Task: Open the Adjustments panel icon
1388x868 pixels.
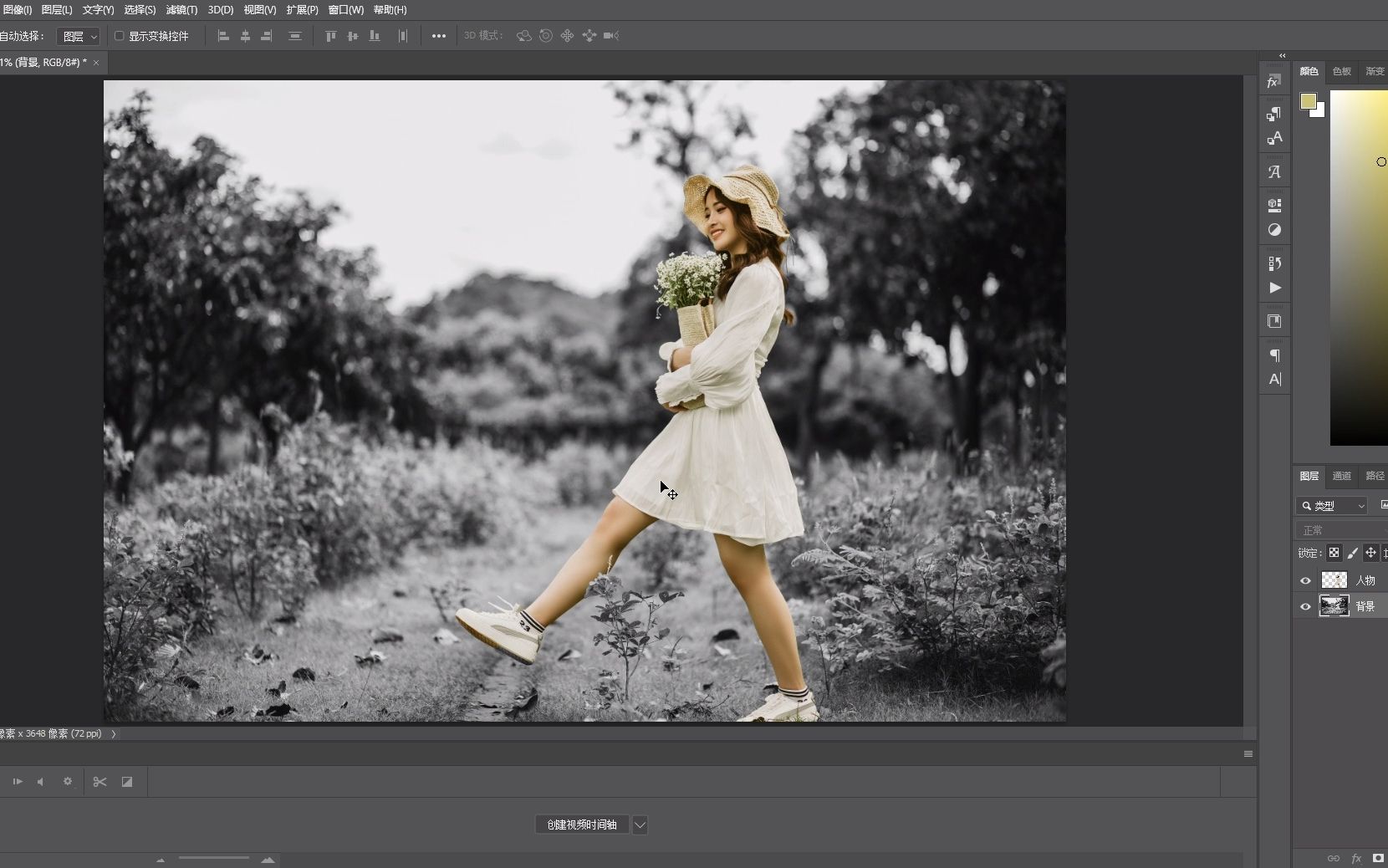Action: (1274, 229)
